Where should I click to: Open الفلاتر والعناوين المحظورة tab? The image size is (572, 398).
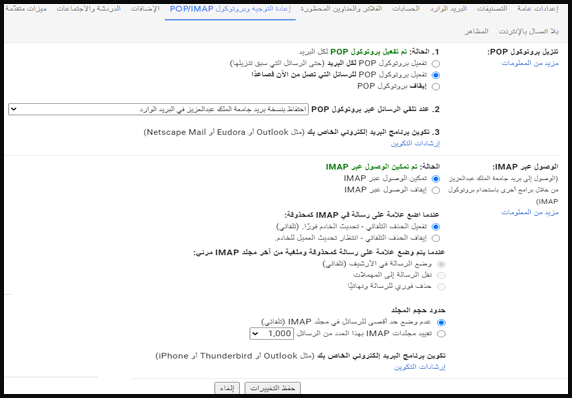pos(341,9)
